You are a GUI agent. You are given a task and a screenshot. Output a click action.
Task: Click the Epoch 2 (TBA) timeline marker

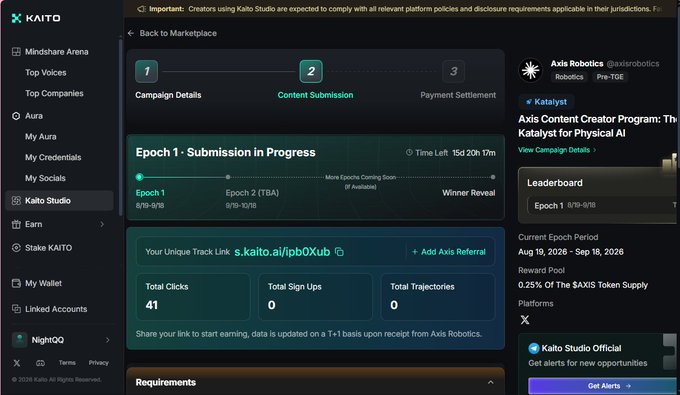pyautogui.click(x=228, y=177)
